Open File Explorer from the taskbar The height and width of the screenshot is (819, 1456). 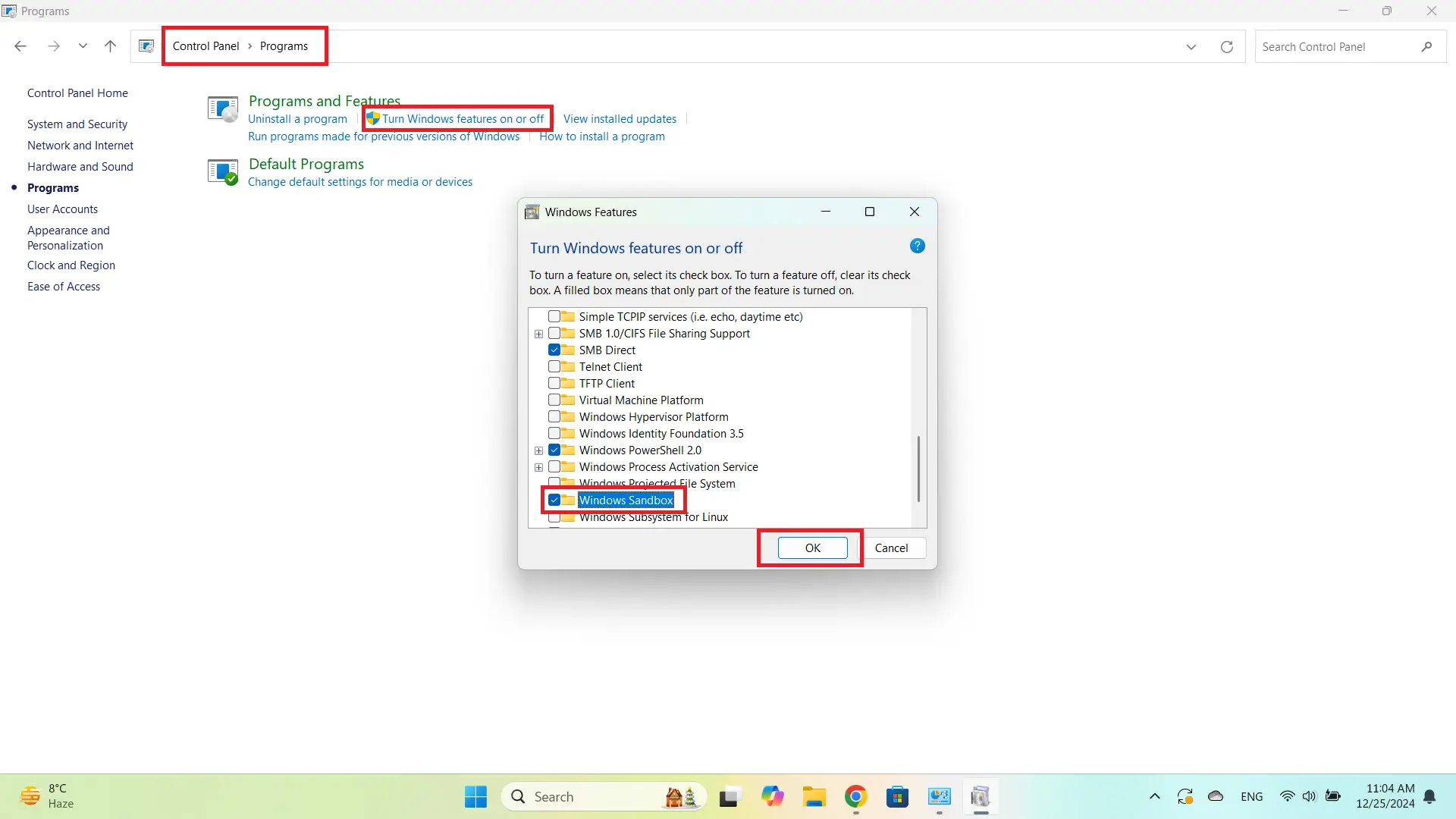(814, 796)
